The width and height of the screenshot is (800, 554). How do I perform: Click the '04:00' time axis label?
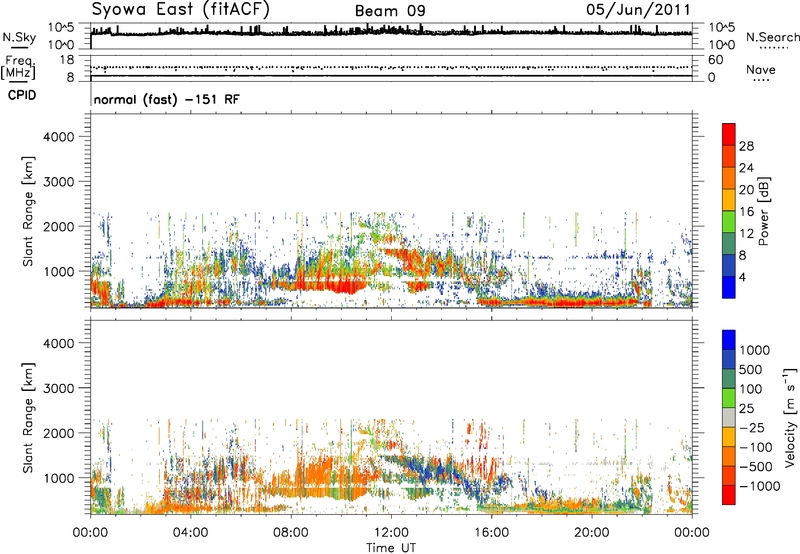[190, 533]
